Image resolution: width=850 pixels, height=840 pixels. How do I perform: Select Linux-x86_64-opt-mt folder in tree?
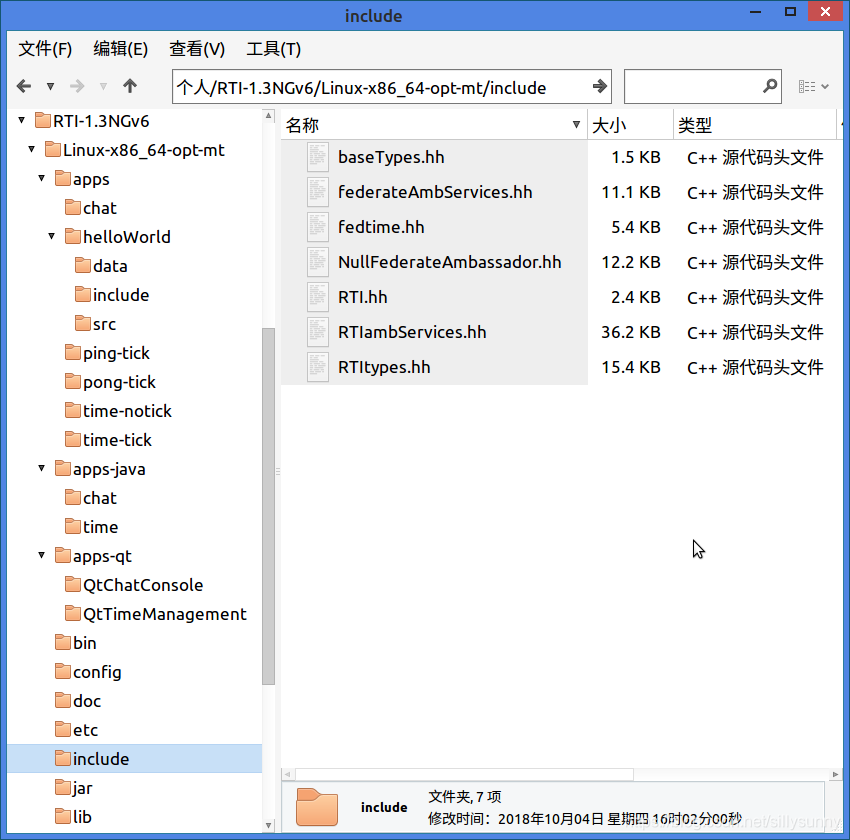tap(135, 150)
